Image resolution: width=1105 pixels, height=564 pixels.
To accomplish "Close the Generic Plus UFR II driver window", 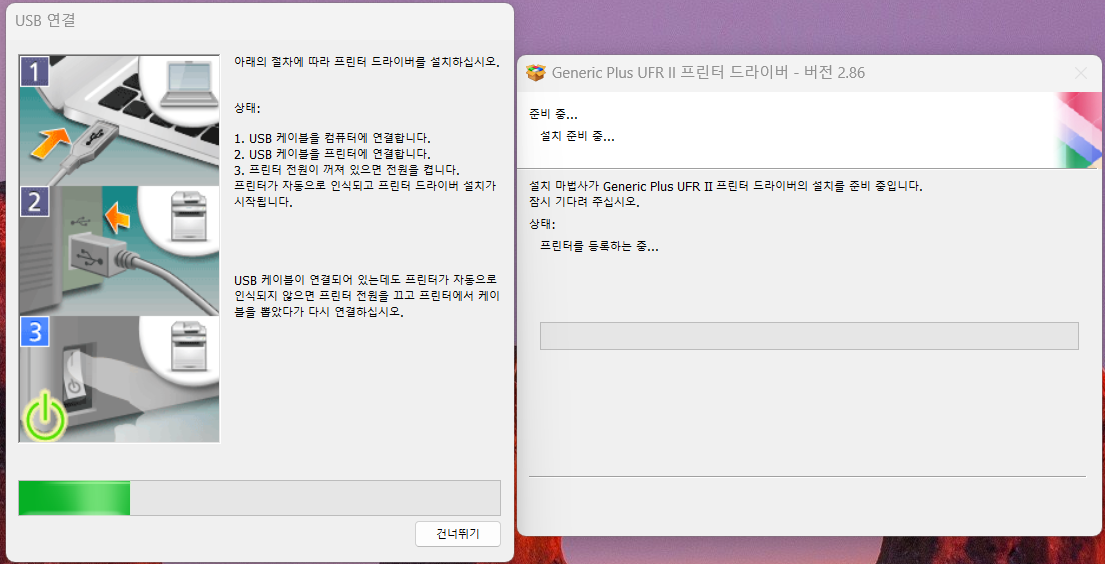I will point(1080,73).
